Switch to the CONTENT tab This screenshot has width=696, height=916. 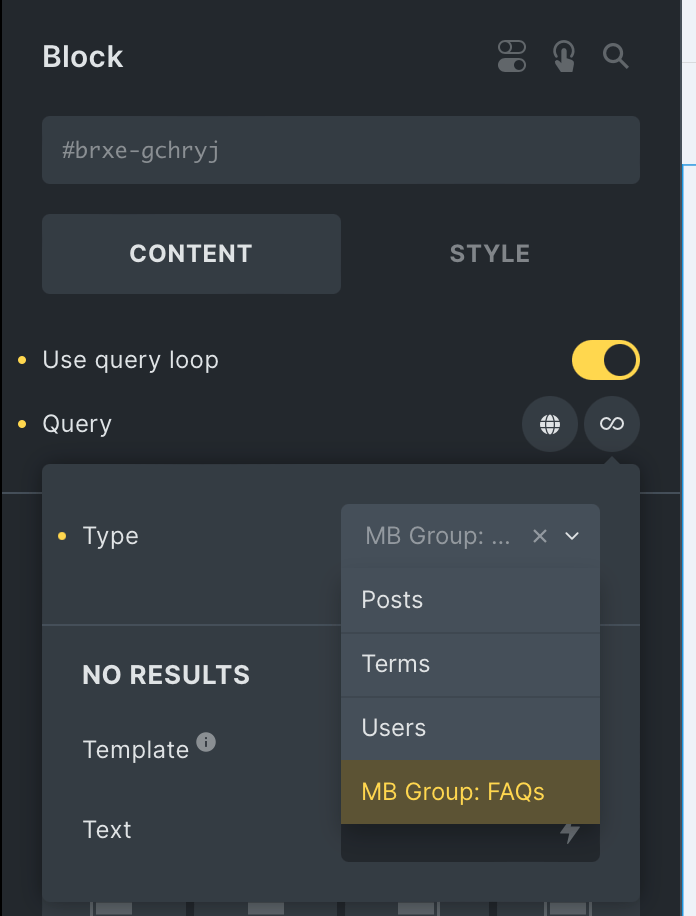pyautogui.click(x=191, y=254)
